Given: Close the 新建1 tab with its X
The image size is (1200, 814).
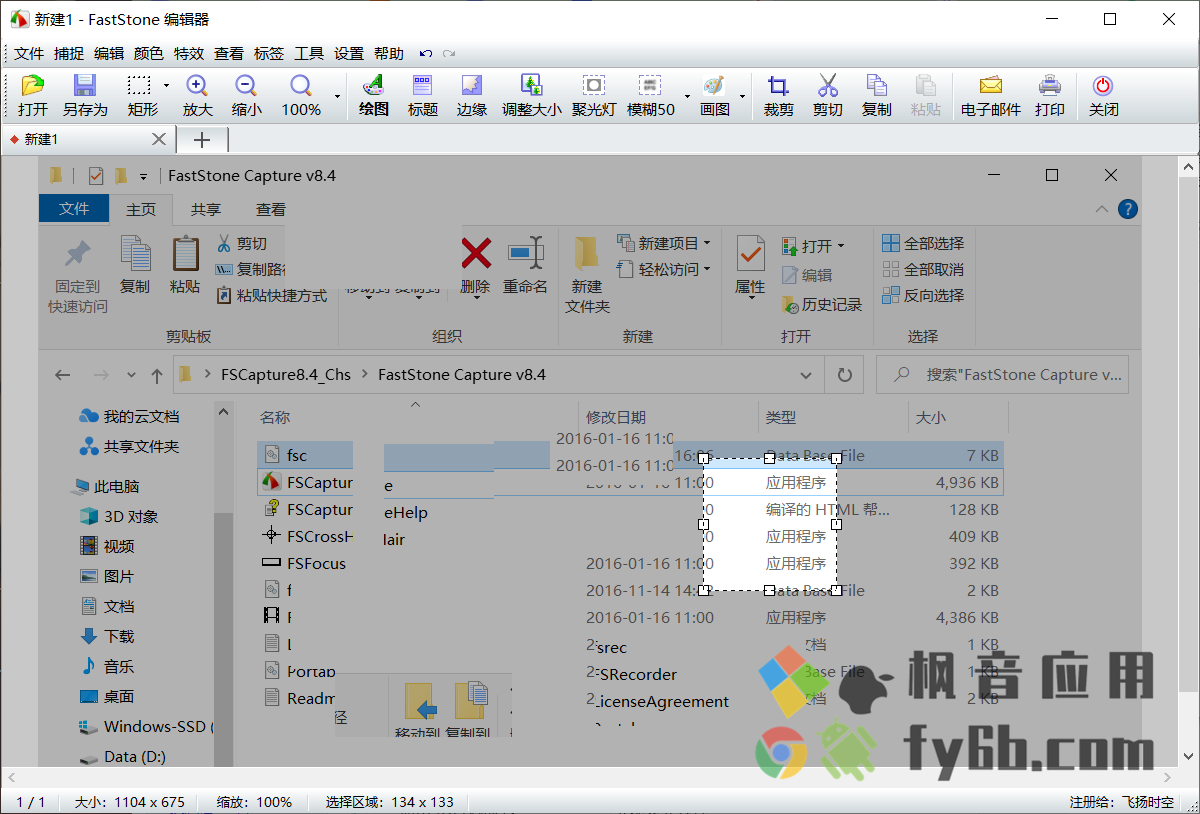Looking at the screenshot, I should coord(159,139).
